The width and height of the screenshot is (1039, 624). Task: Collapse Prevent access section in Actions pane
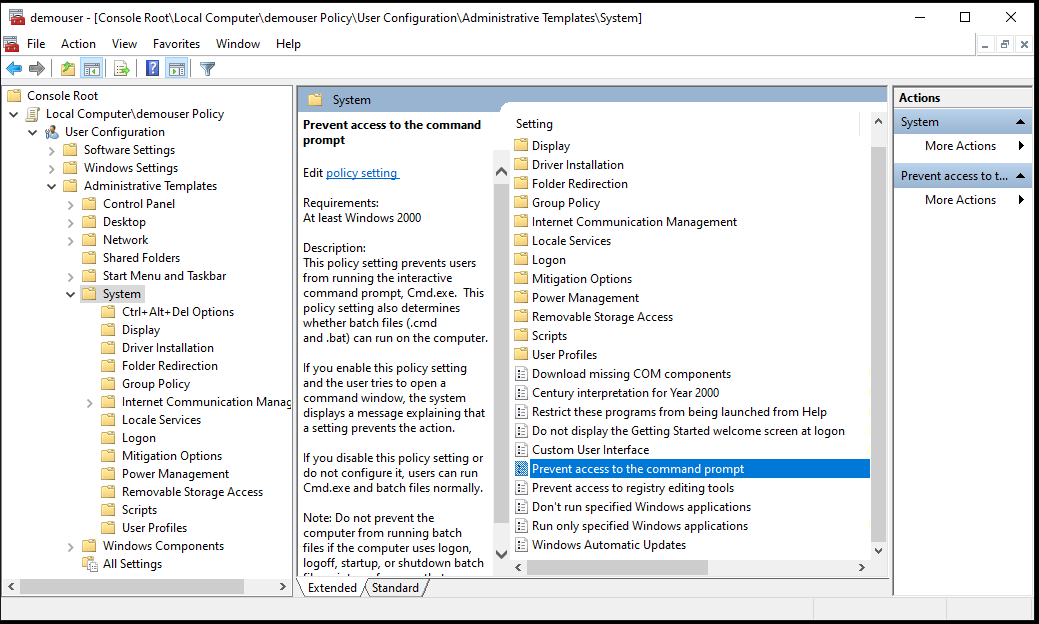pos(1020,176)
